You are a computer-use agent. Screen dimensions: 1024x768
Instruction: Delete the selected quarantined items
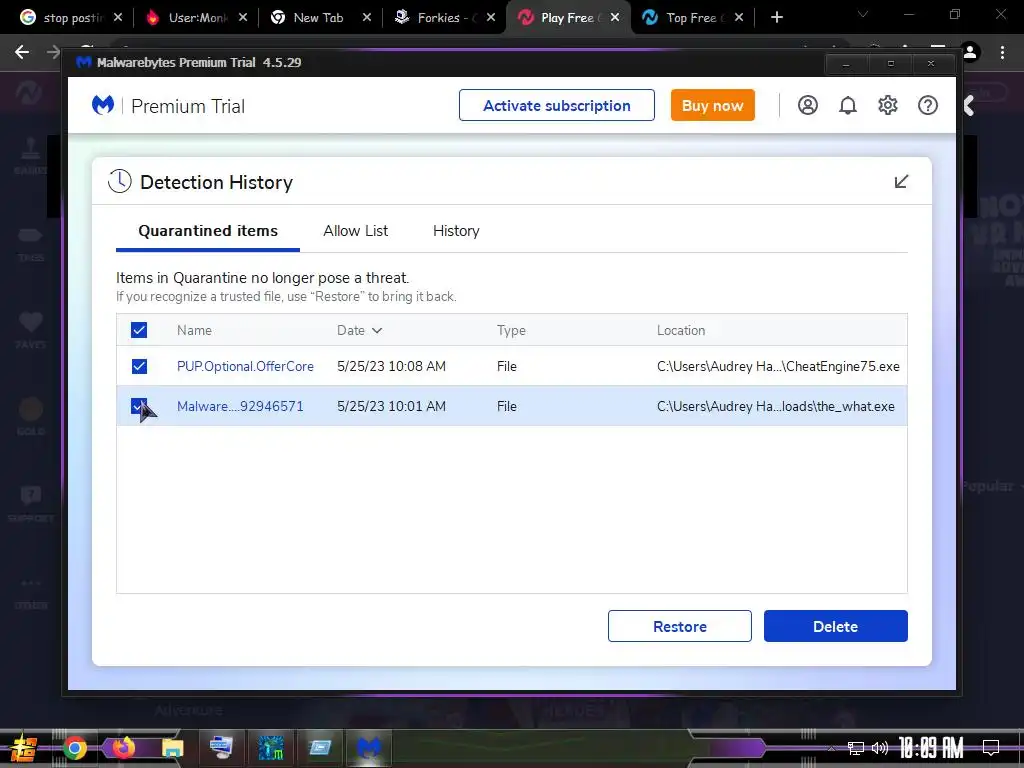point(835,626)
